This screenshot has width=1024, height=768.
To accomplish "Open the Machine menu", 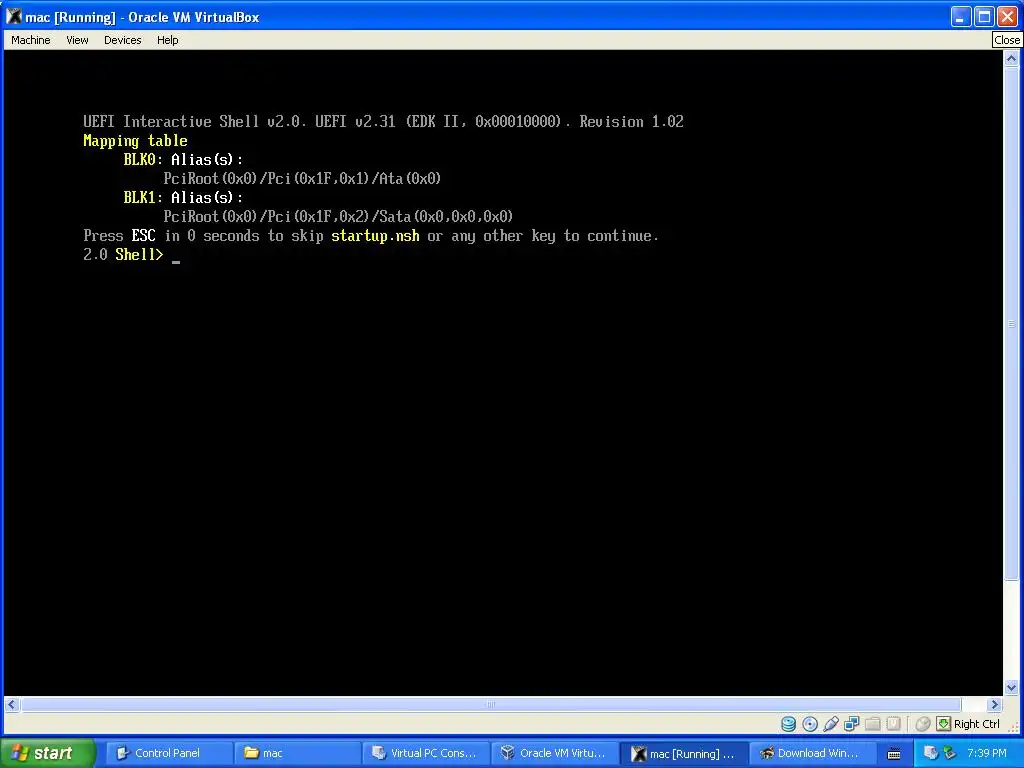I will 31,40.
